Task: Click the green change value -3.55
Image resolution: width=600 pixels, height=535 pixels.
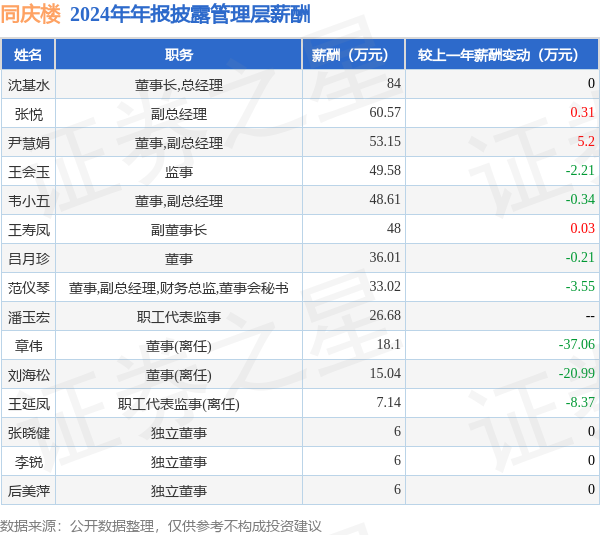Action: click(x=580, y=286)
